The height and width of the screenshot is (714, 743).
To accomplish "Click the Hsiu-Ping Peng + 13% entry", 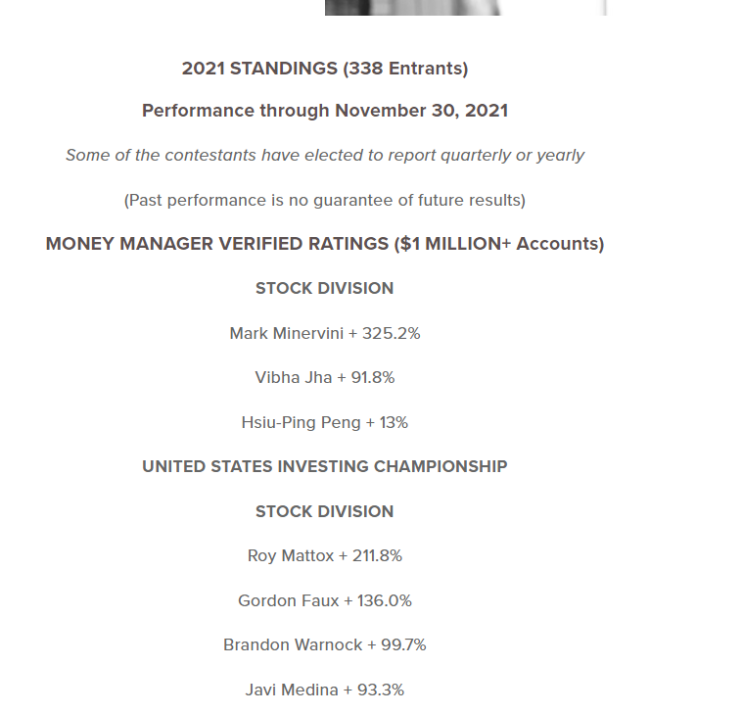I will click(325, 423).
